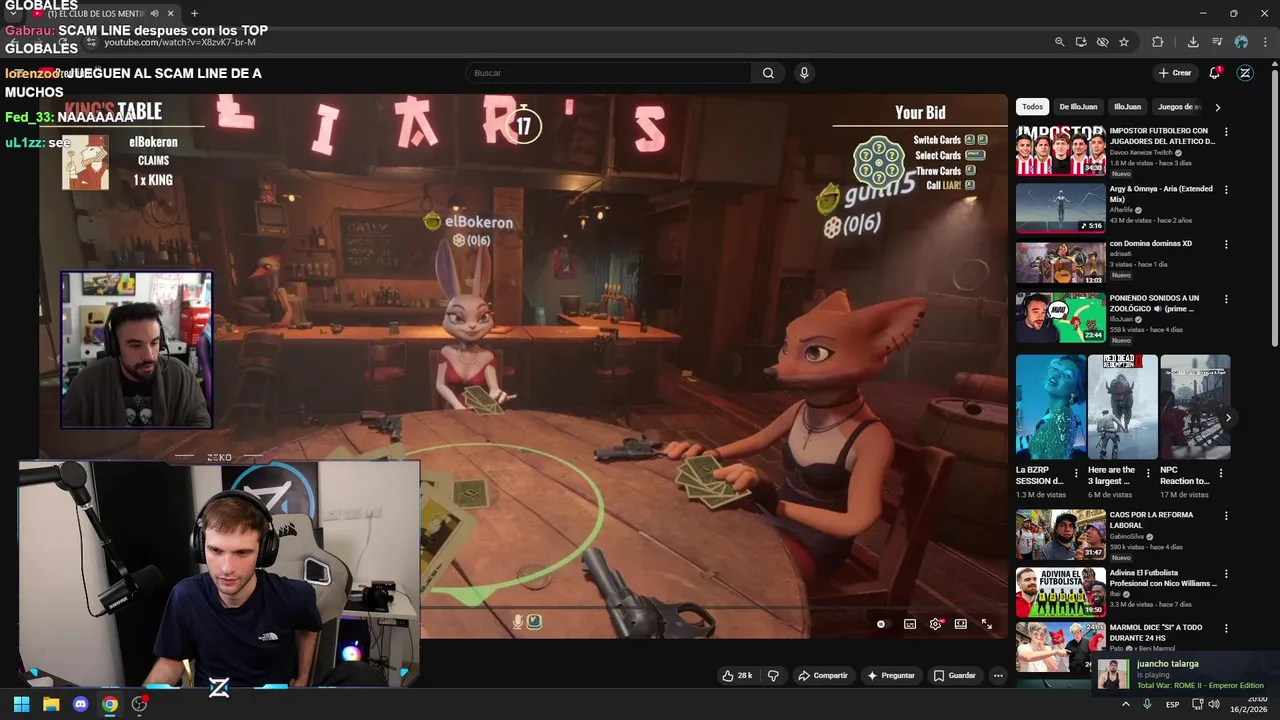
Task: Click the browser address bar URL
Action: (x=180, y=42)
